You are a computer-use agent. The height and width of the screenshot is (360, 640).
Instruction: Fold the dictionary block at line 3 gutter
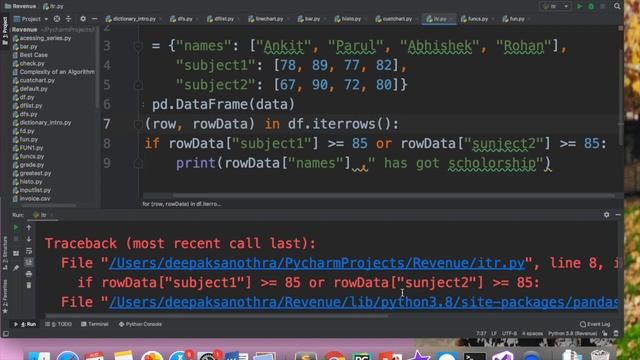[138, 46]
